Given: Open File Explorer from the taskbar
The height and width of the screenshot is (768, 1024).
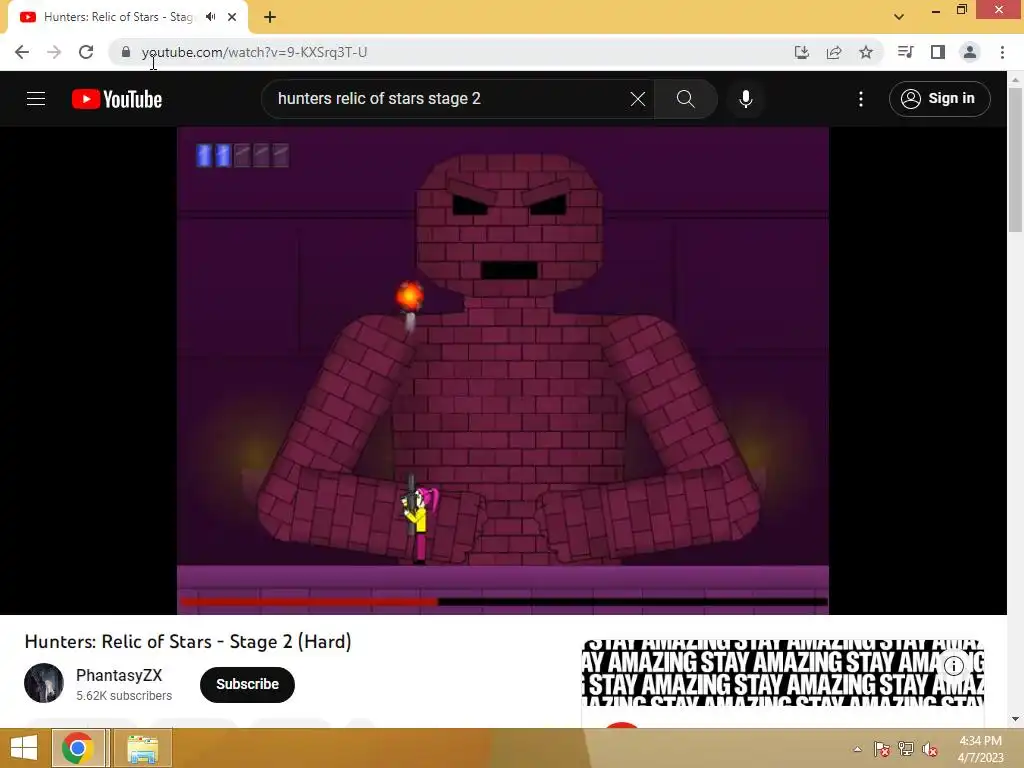Looking at the screenshot, I should tap(142, 748).
